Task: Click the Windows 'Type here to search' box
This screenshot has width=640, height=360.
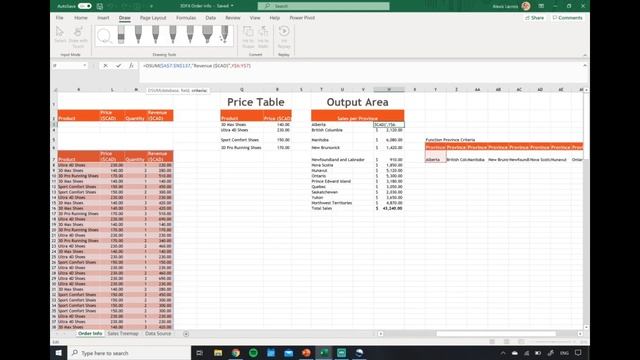Action: pos(129,353)
